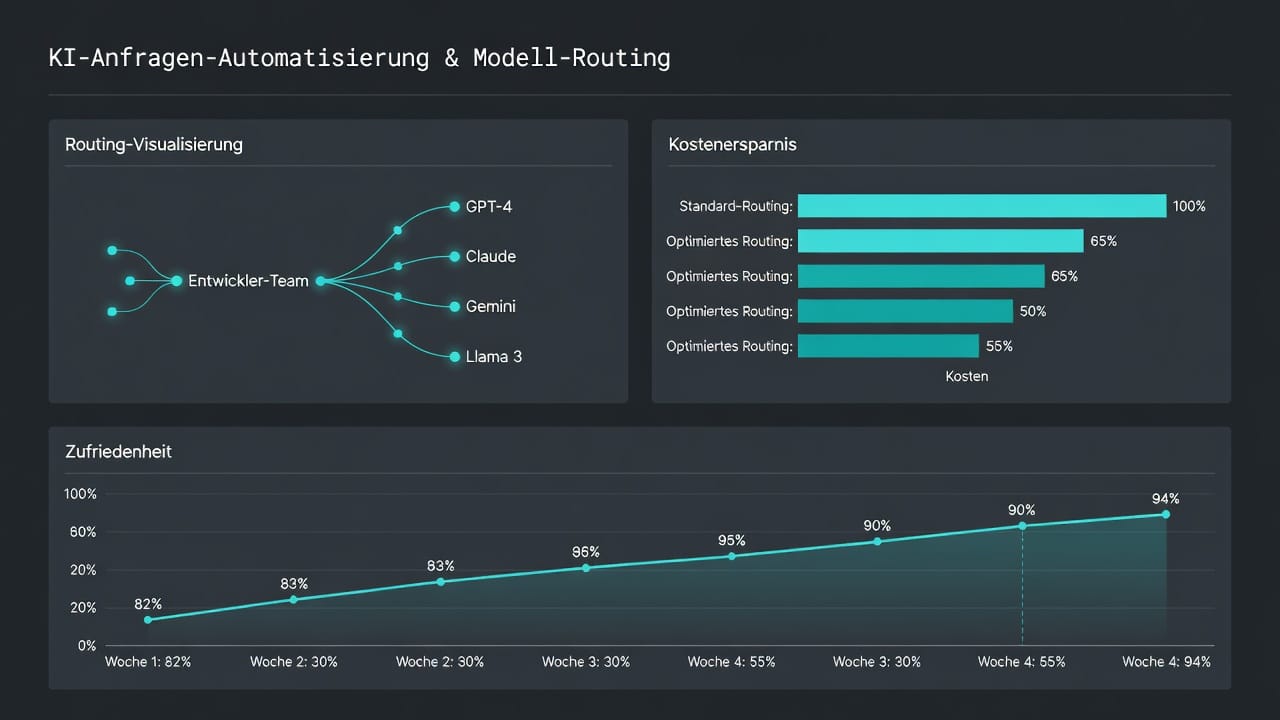The image size is (1280, 720).
Task: Select the Gemini model node
Action: (x=455, y=306)
